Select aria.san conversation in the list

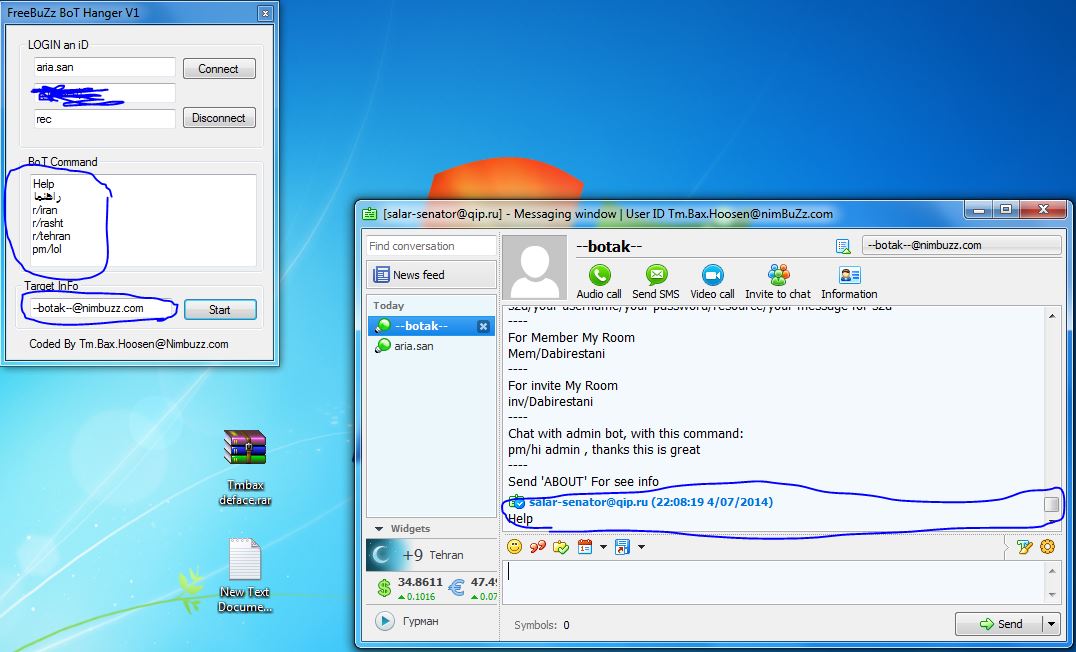click(432, 346)
